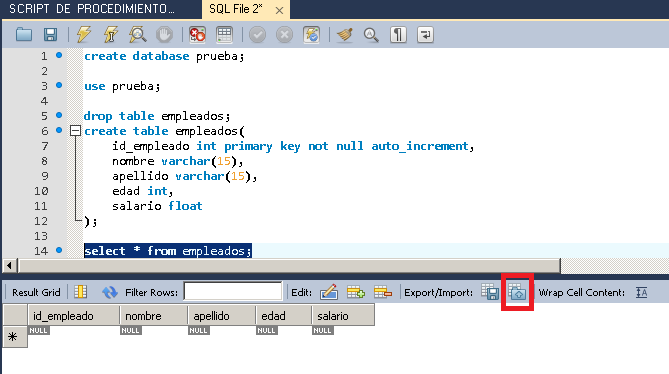Screen dimensions: 669x374
Task: Click the NULL cell under salario
Action: click(322, 331)
